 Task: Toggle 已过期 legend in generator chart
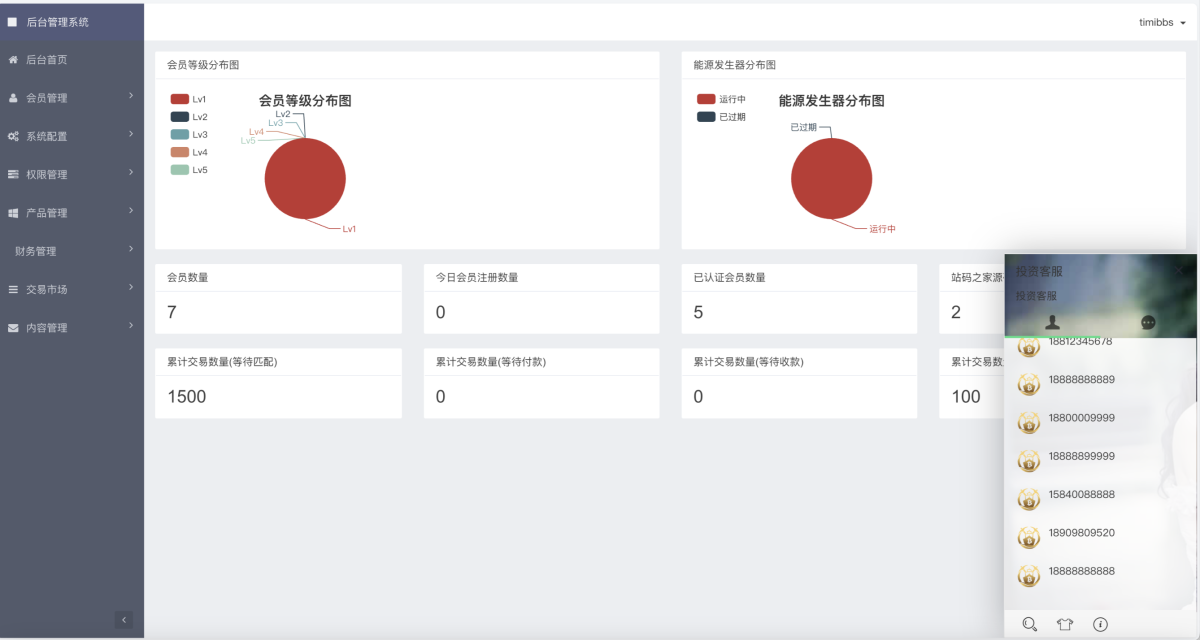721,117
